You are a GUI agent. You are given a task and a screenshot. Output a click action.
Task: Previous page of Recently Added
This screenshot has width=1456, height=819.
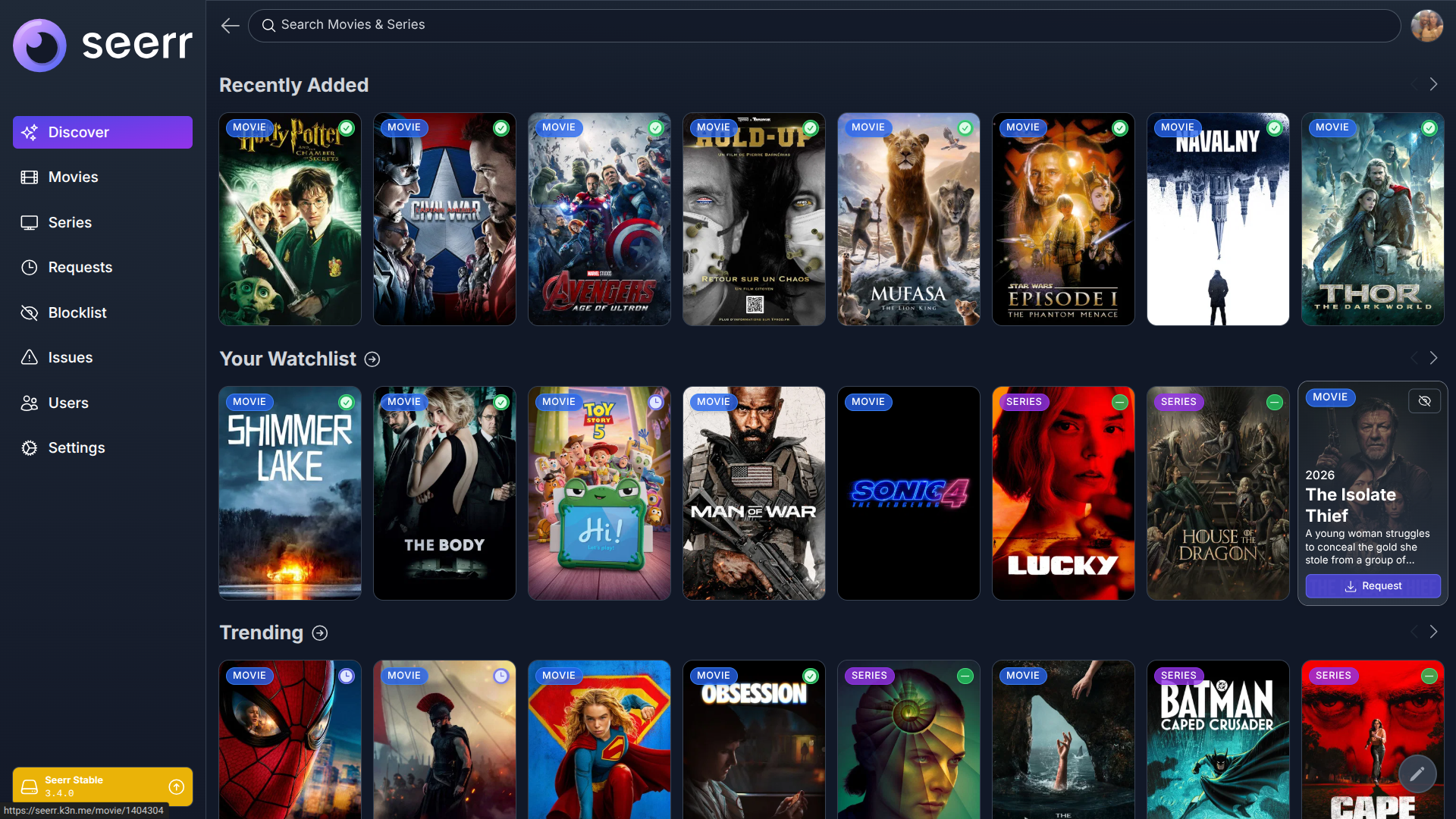(x=1414, y=84)
